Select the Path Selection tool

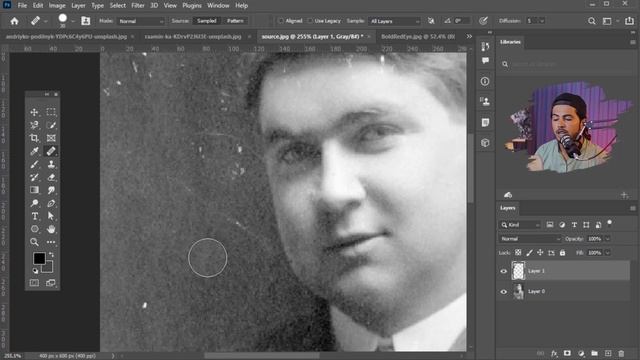point(51,216)
